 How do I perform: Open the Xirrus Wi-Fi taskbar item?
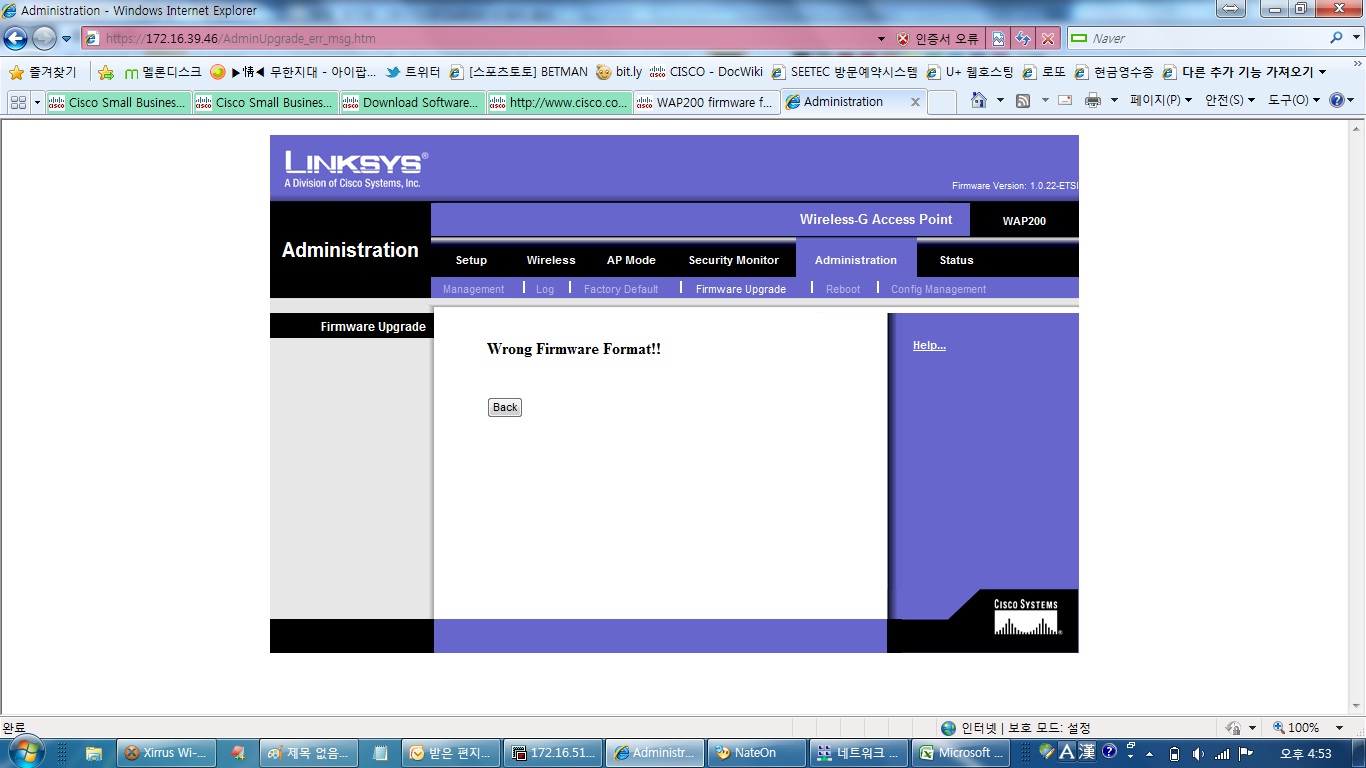[x=166, y=753]
